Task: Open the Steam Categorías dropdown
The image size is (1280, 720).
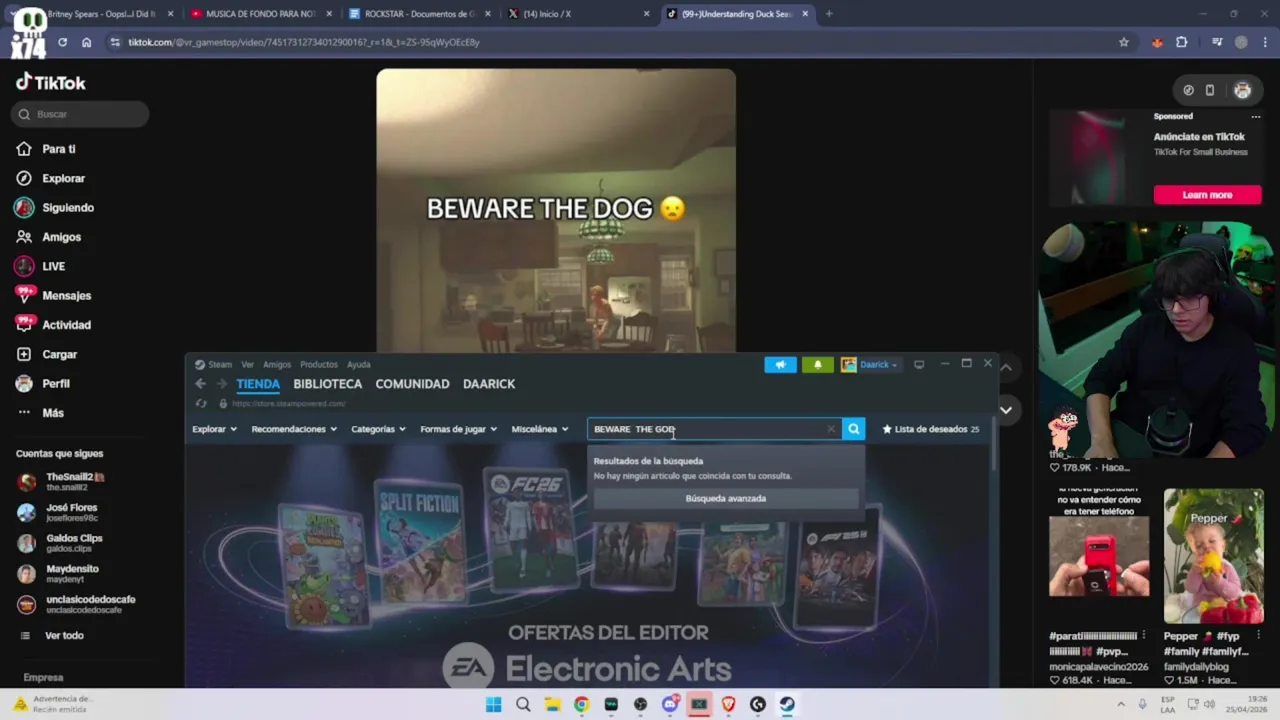Action: click(x=378, y=429)
